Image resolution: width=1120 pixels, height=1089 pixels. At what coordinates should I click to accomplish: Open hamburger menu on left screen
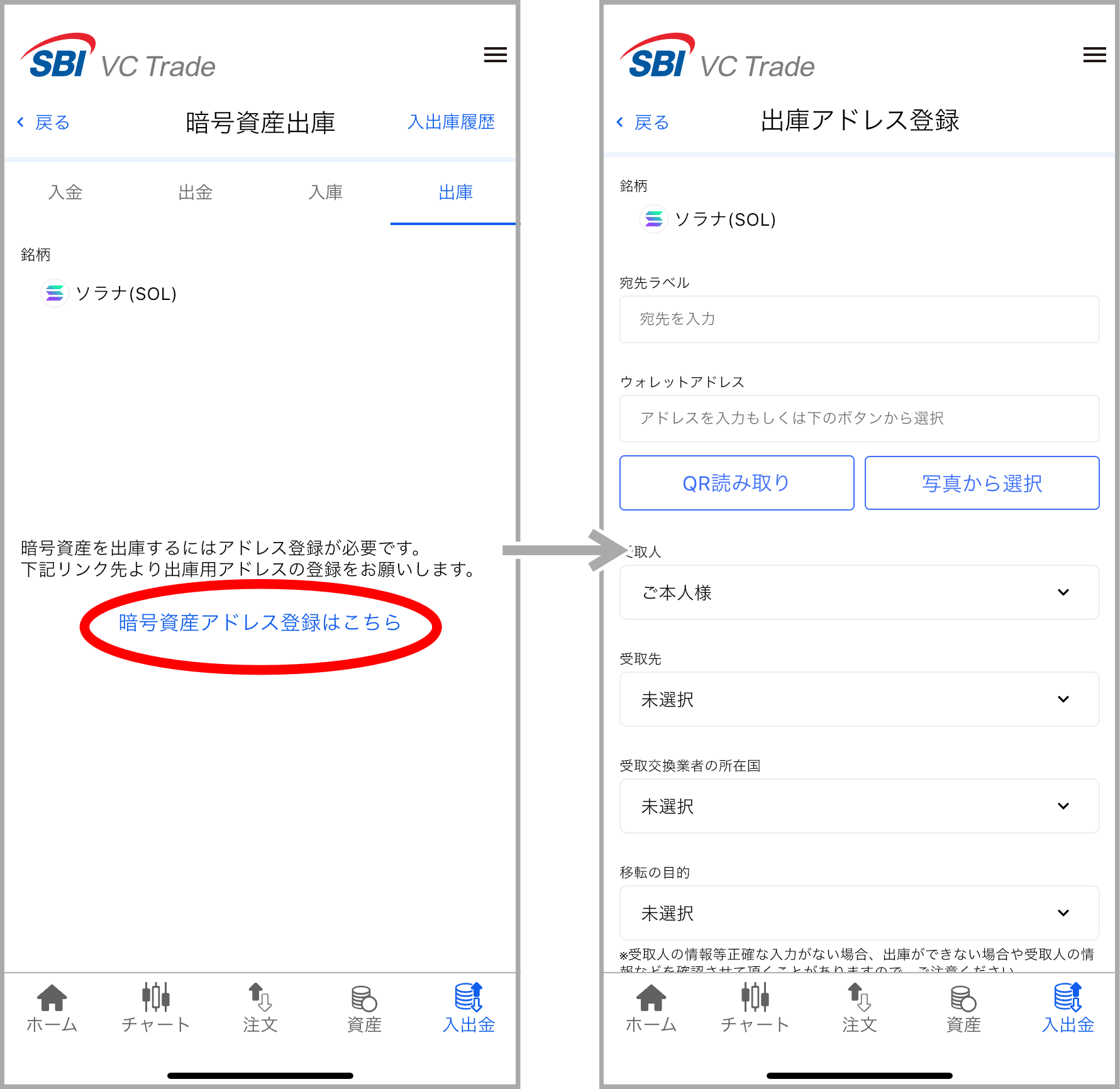tap(495, 55)
